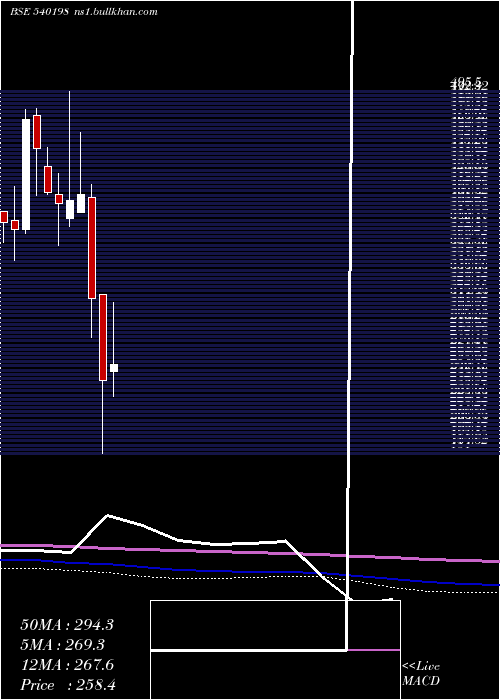500x700 pixels.
Task: Click the 'BSE 540198 ns1.bullkhan.com' header text
Action: 83,12
